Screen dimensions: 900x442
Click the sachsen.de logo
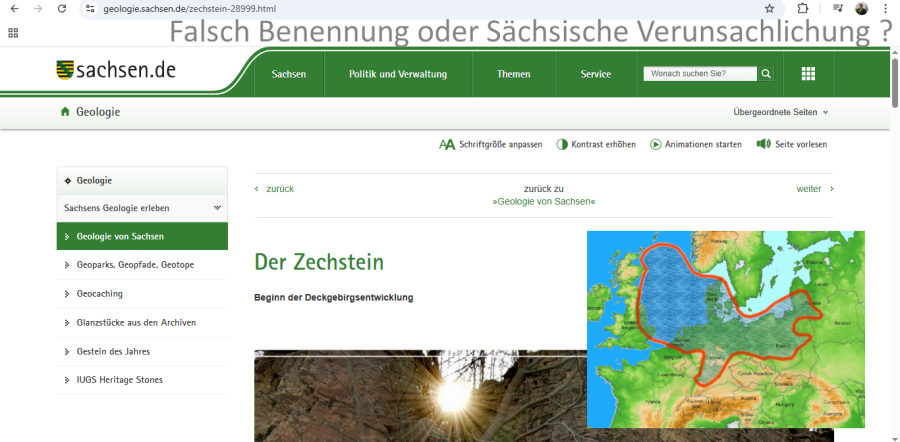point(117,70)
